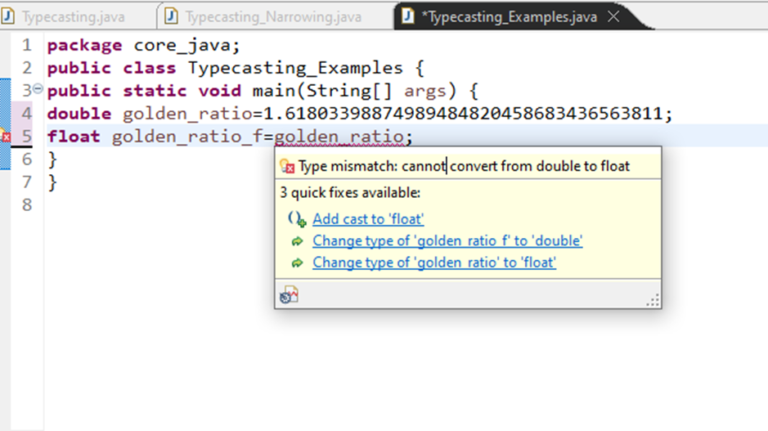Click 'args' parameter on line 3
The height and width of the screenshot is (431, 768).
click(425, 91)
